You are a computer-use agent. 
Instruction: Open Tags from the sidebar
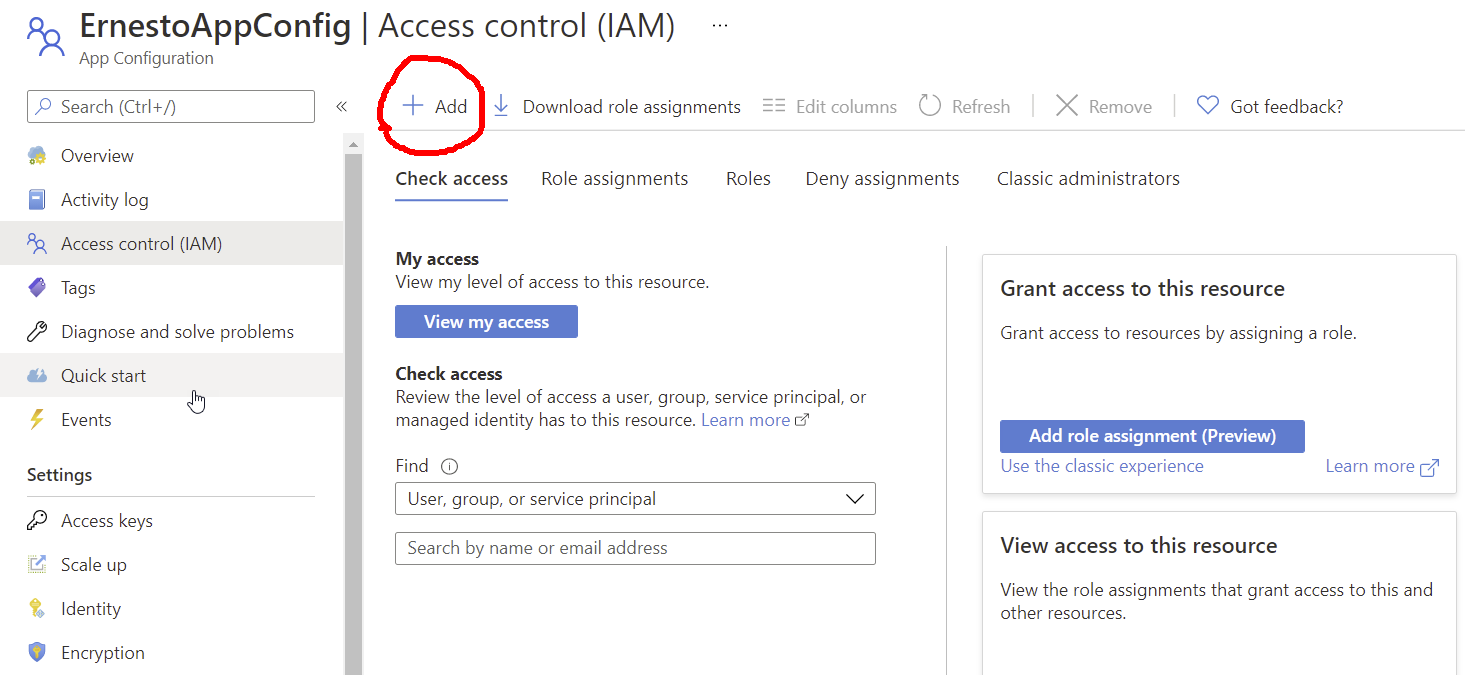click(172, 288)
